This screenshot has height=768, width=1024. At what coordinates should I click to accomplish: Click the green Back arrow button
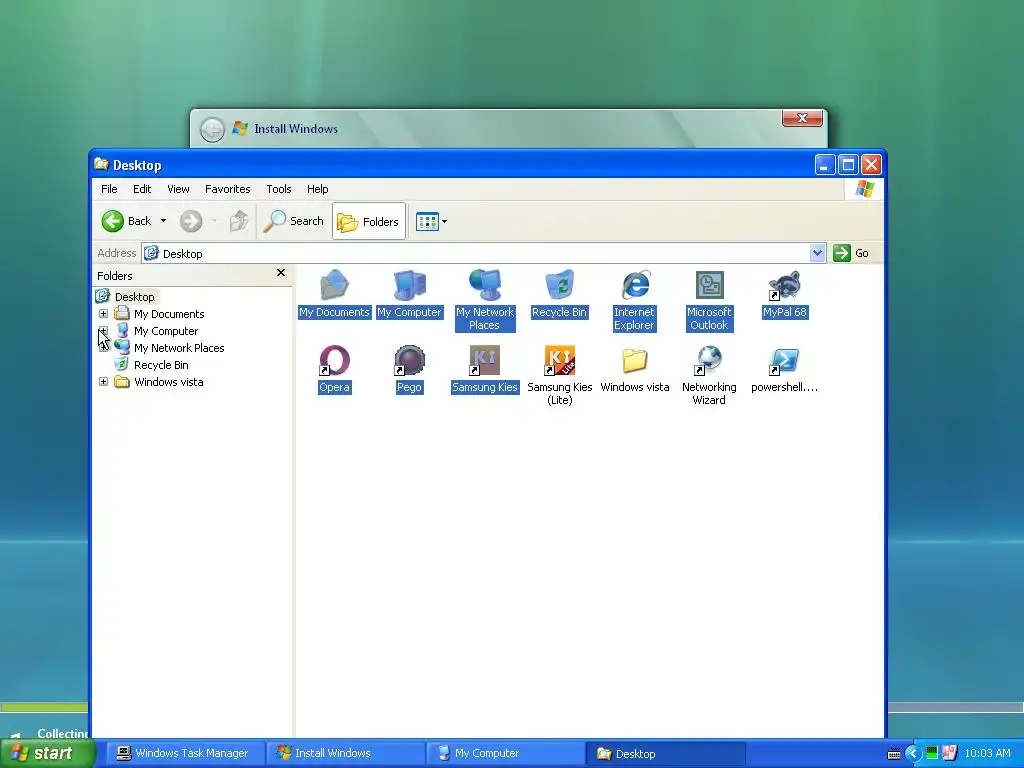(113, 221)
